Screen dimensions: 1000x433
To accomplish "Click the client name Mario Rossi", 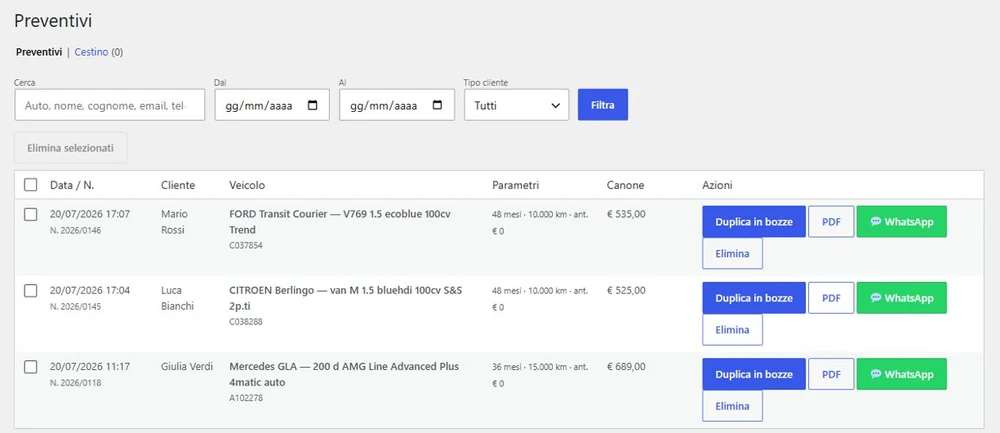I will tap(175, 222).
